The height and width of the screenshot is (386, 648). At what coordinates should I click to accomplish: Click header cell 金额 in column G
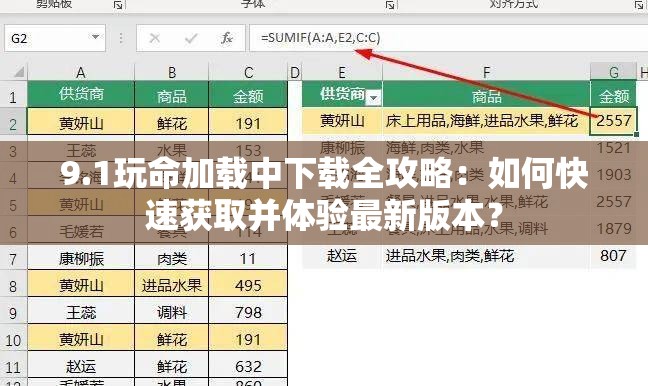[614, 94]
